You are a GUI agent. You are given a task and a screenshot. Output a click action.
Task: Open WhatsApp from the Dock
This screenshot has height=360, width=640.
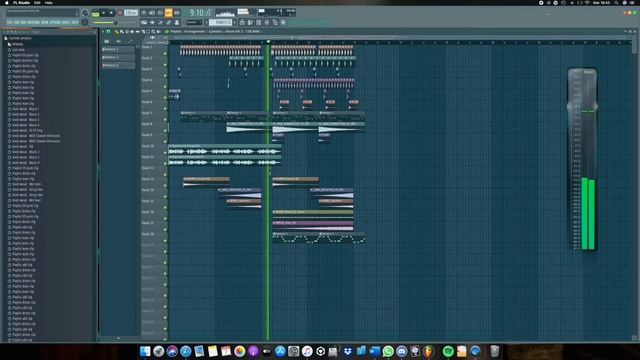click(x=388, y=351)
